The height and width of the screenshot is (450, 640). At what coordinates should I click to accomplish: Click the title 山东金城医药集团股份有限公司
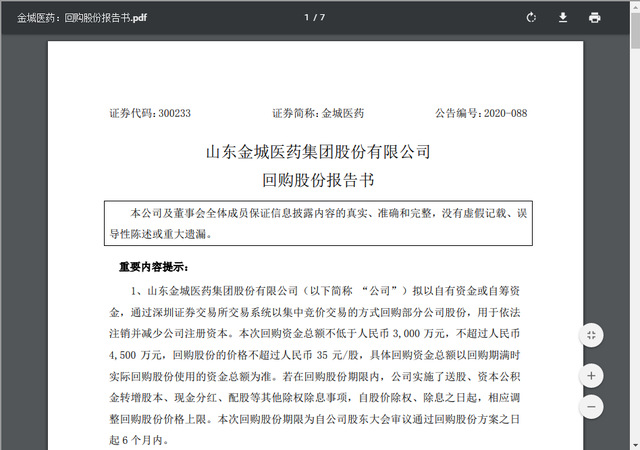[x=318, y=152]
